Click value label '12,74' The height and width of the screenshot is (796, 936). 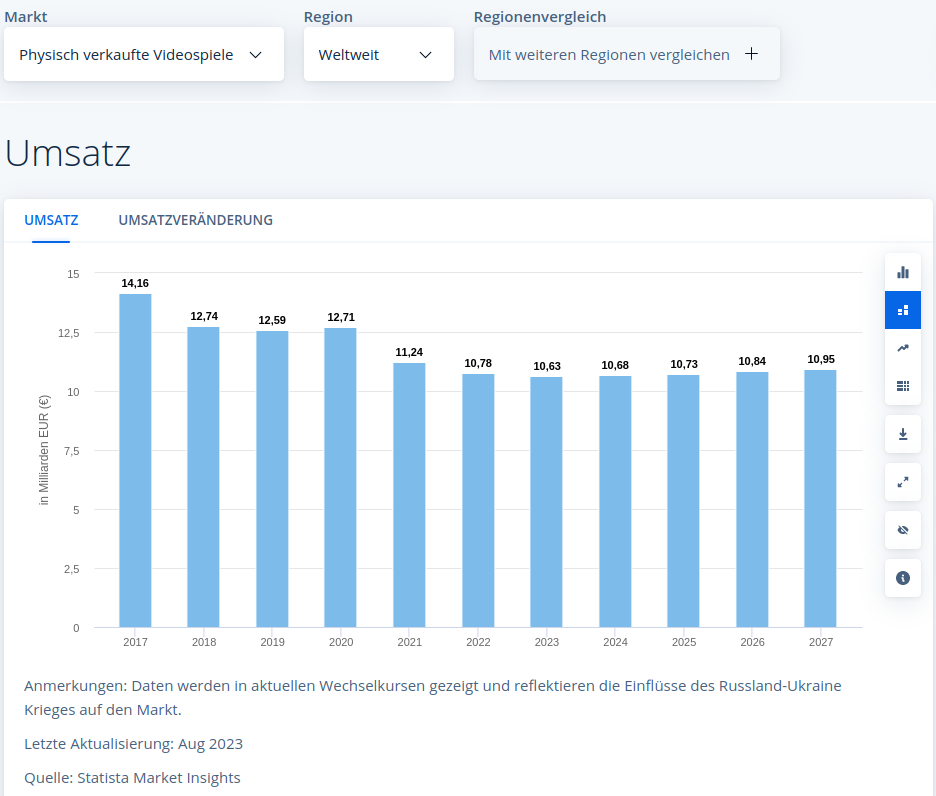204,316
